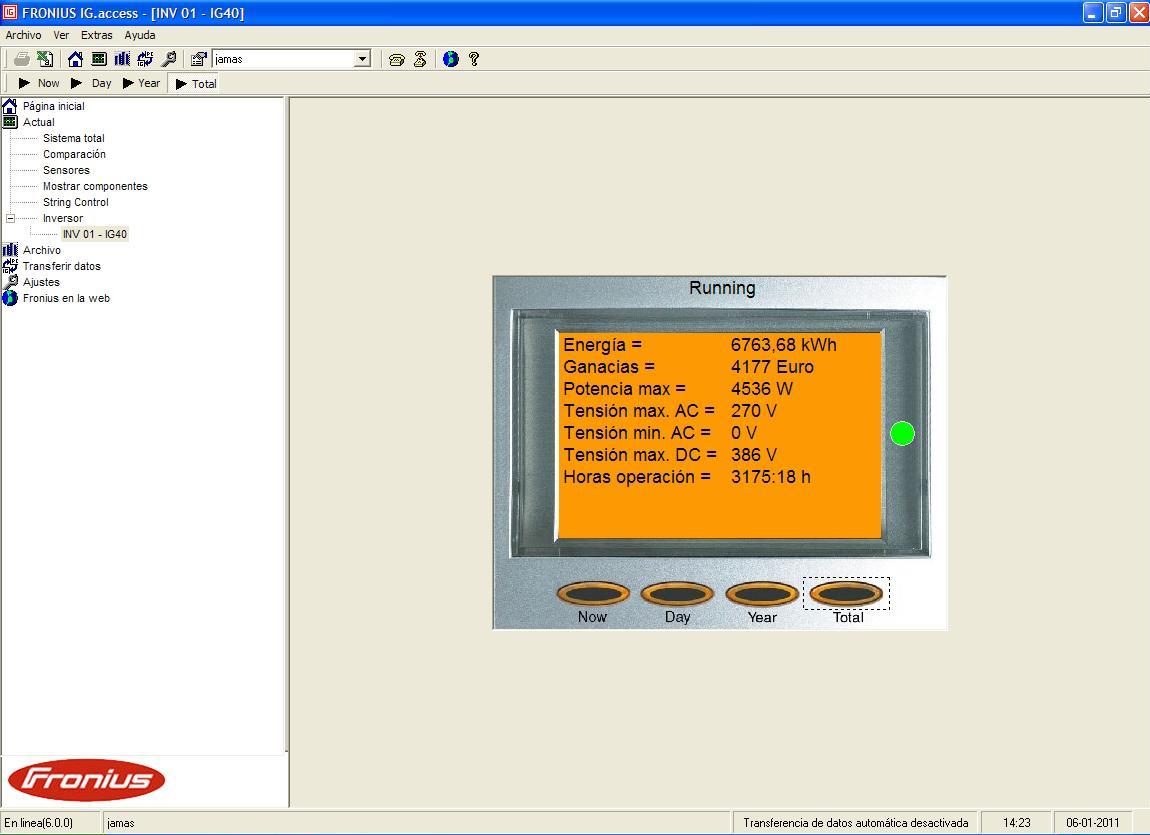
Task: Open the Actual view toolbar icon
Action: pyautogui.click(x=99, y=59)
